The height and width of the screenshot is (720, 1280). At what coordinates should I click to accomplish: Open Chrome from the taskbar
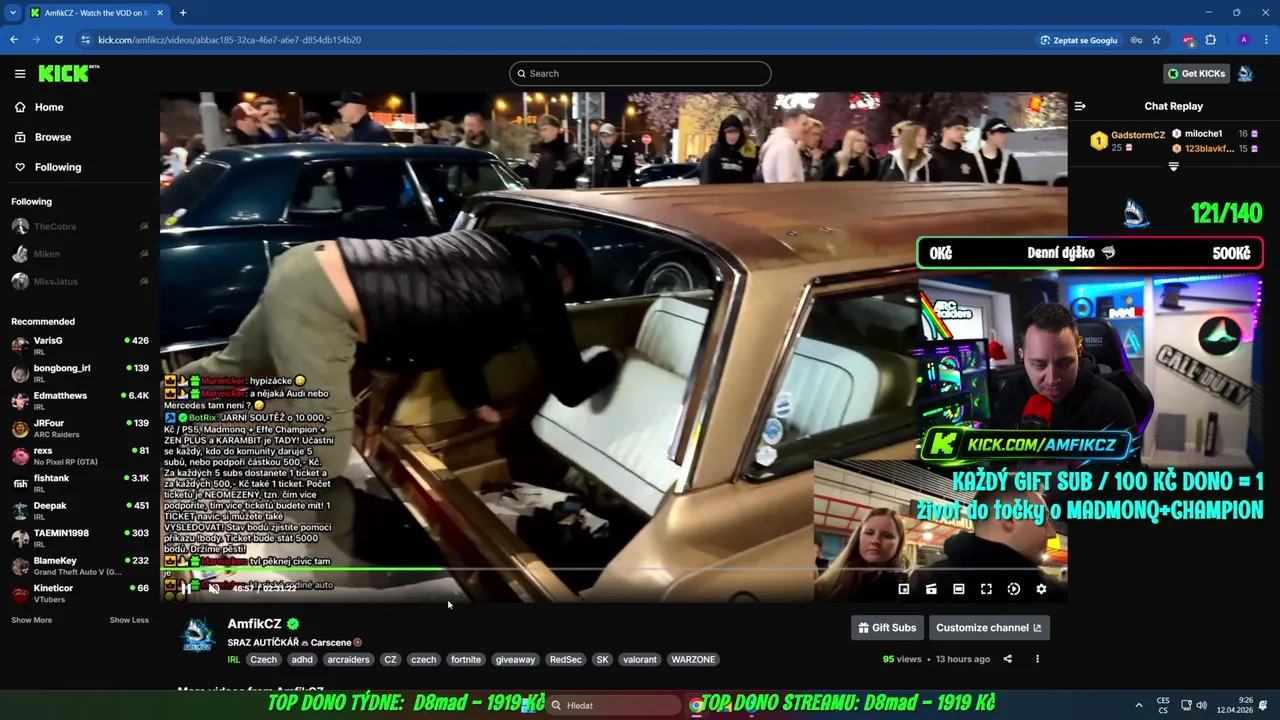696,706
